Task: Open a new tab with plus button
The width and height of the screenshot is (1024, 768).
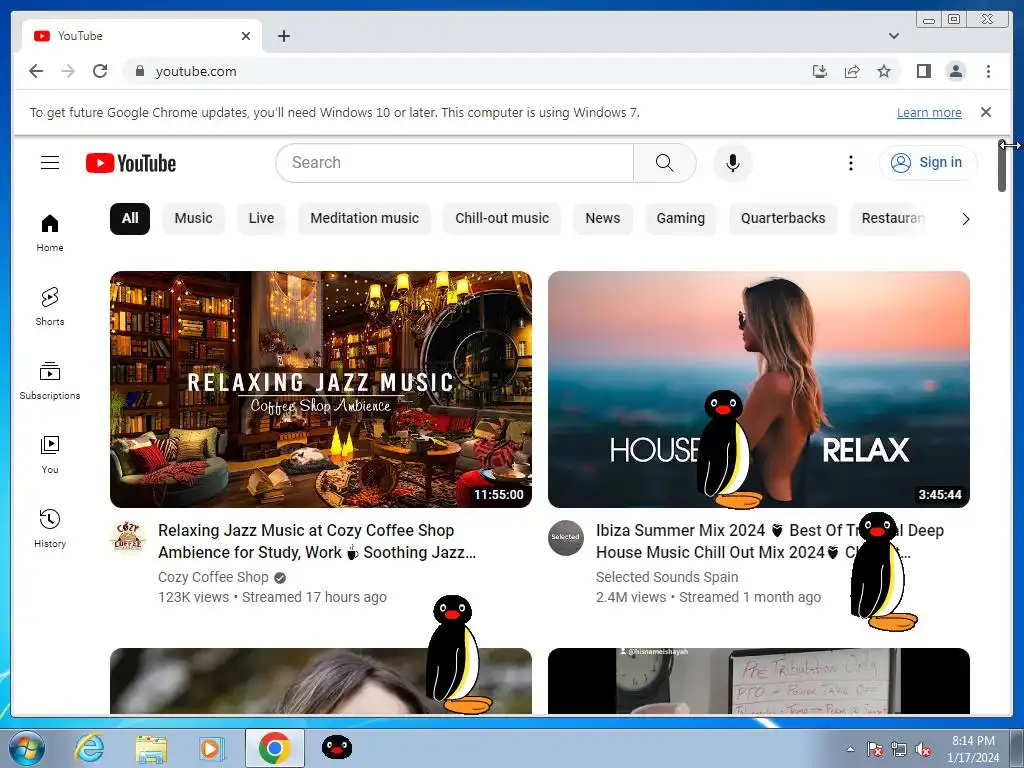Action: 283,36
